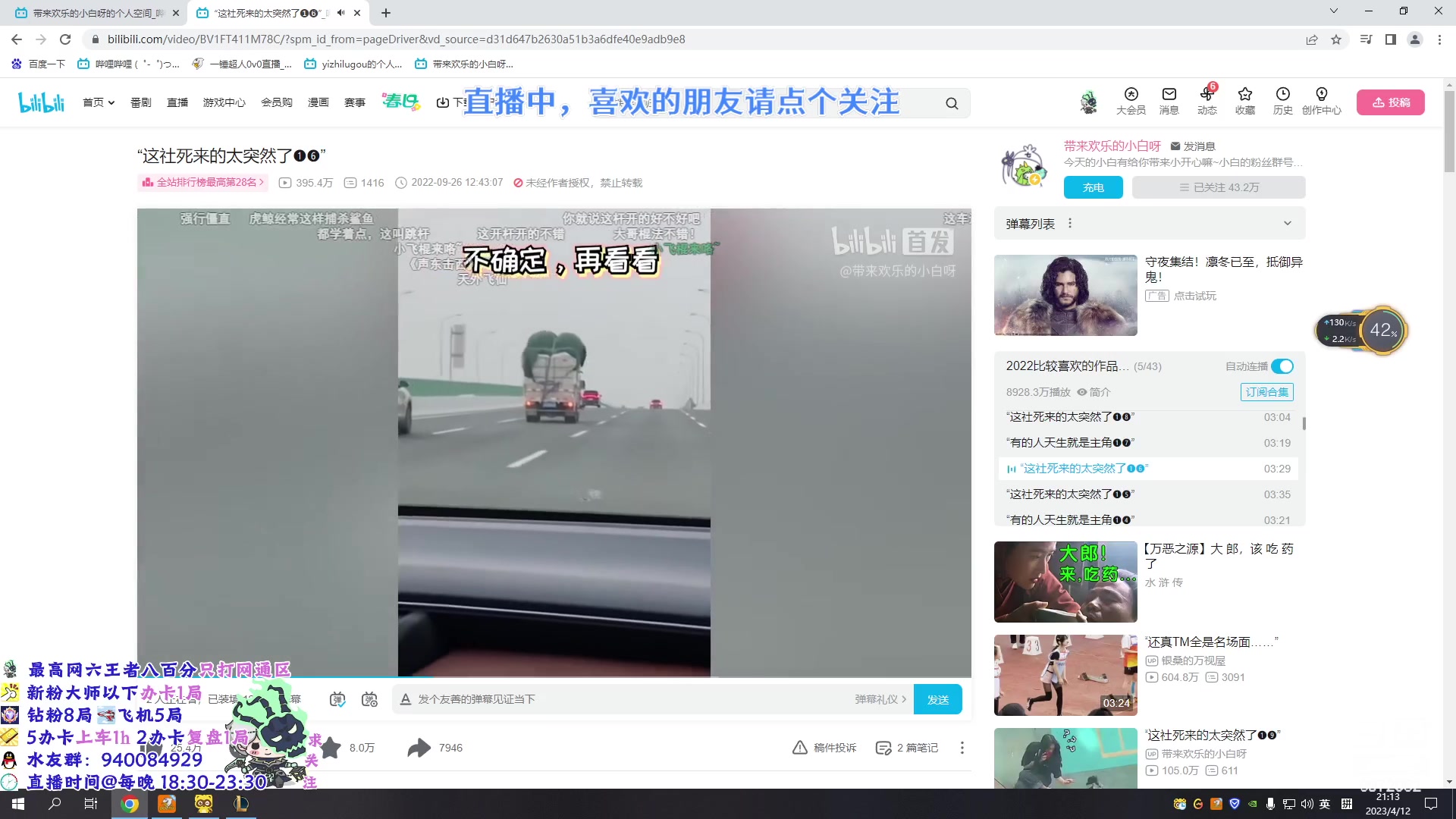
Task: Open the 赛事 menu item
Action: pyautogui.click(x=354, y=102)
